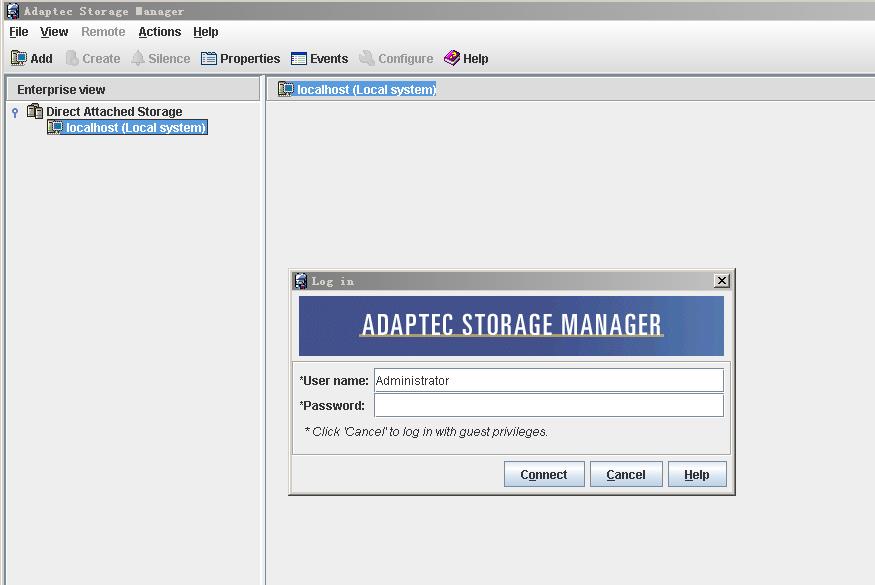The width and height of the screenshot is (875, 585).
Task: Open the Actions menu
Action: pos(160,32)
